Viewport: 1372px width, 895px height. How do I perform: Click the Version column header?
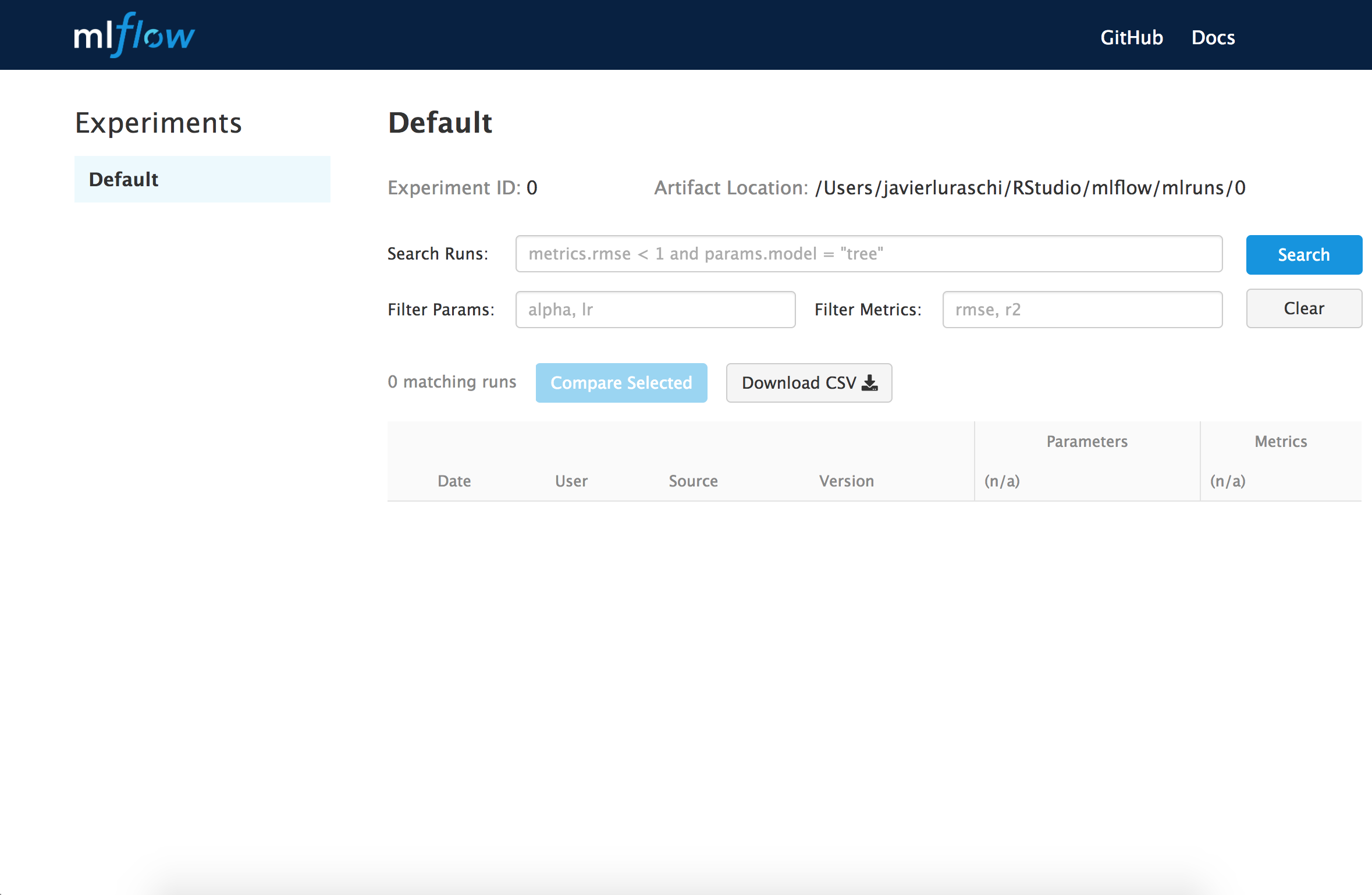click(846, 481)
